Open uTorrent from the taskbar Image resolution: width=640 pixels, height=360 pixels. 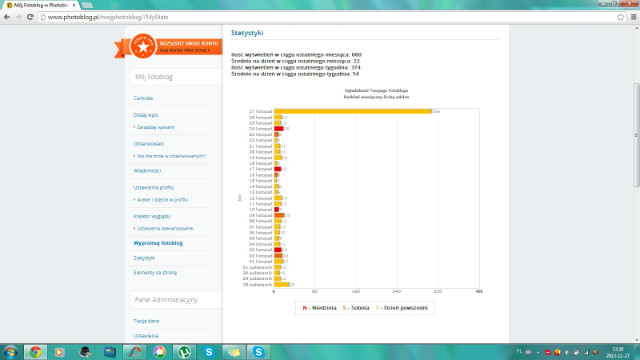click(x=184, y=352)
